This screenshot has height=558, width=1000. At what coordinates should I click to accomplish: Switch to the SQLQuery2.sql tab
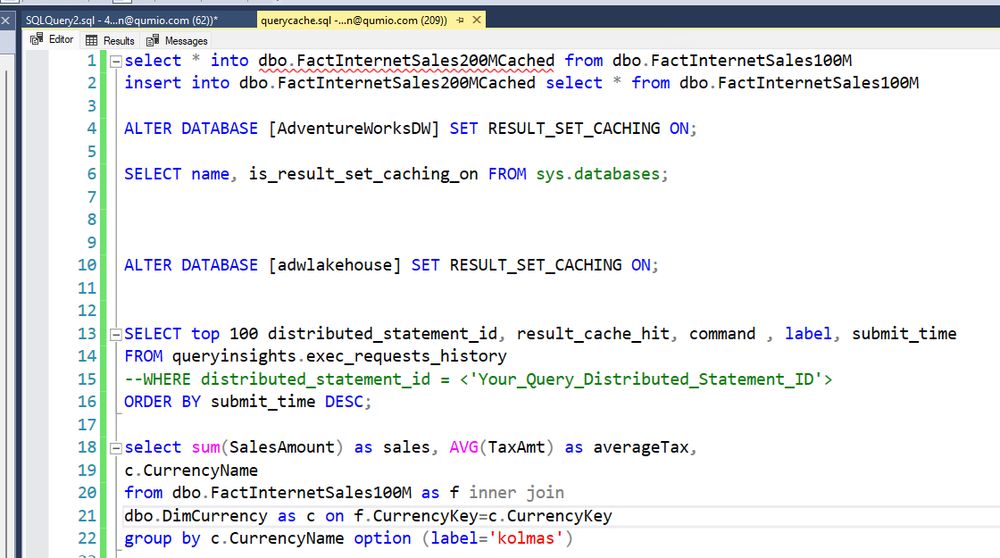(x=122, y=20)
